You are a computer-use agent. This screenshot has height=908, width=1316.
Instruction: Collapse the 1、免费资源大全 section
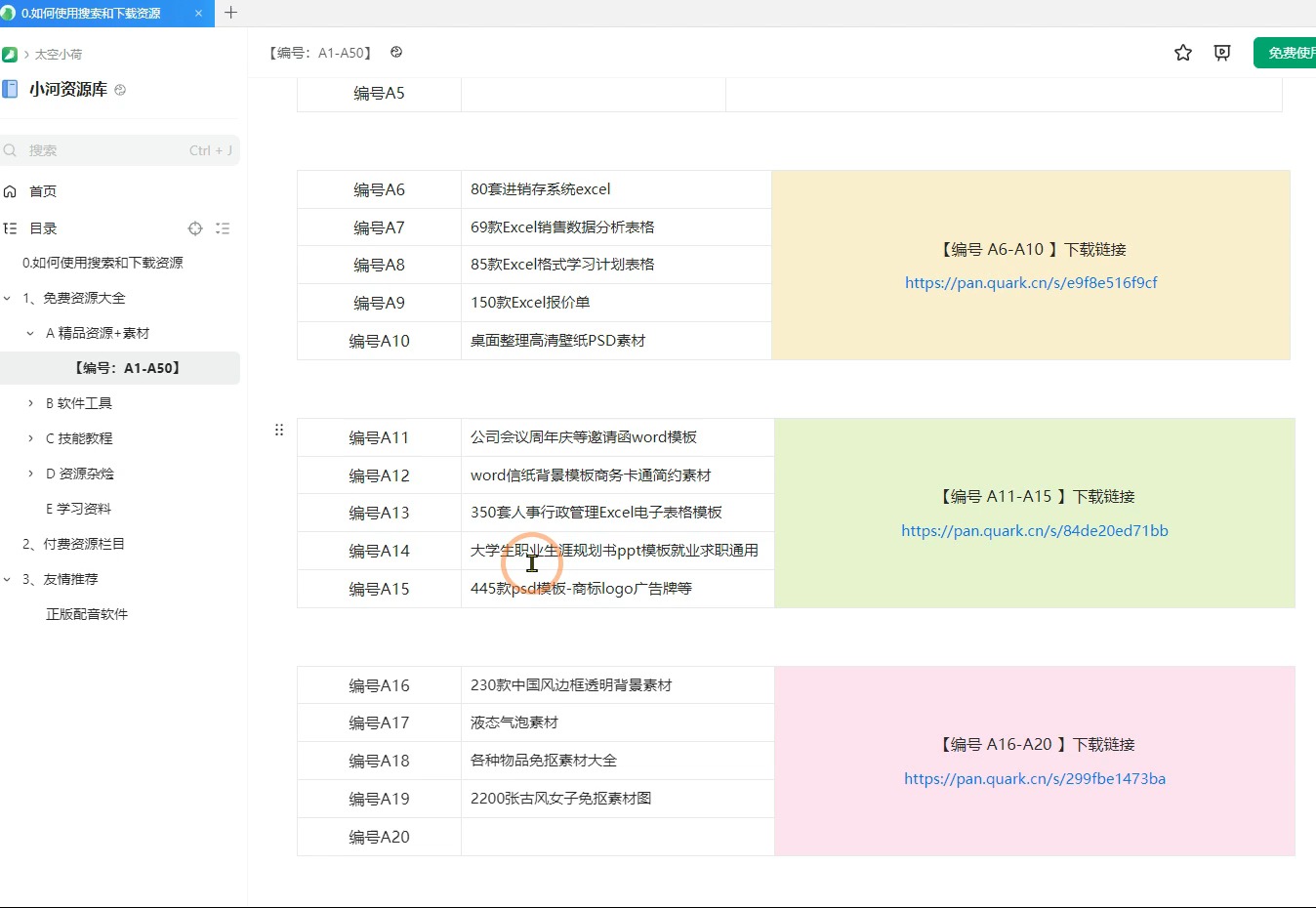point(8,298)
